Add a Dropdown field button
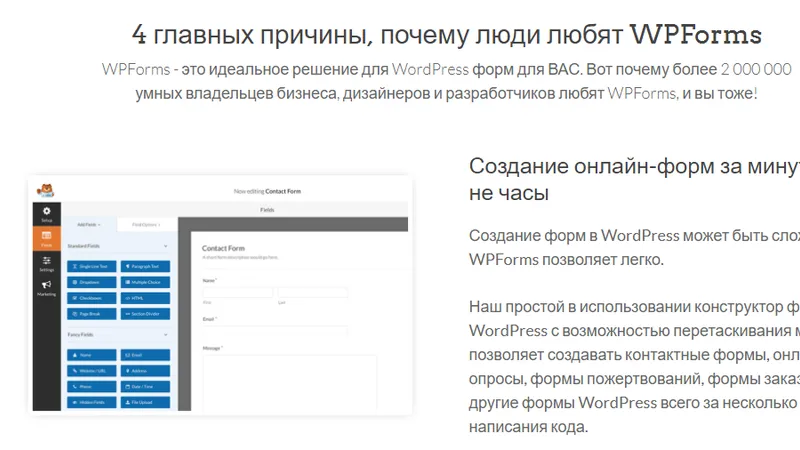Viewport: 800px width, 450px height. (92, 282)
